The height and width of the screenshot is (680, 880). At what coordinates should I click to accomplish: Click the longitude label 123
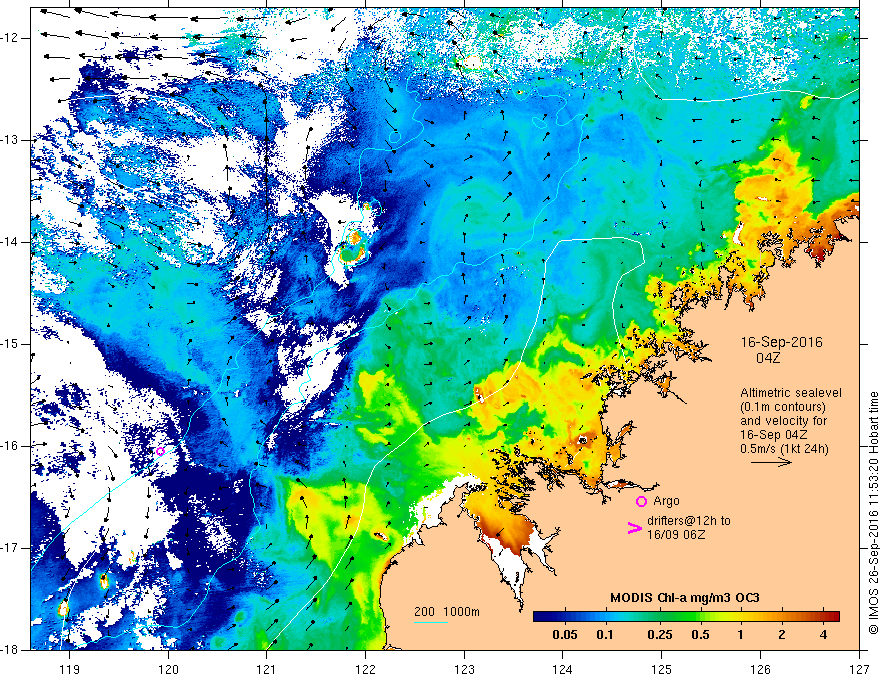464,669
